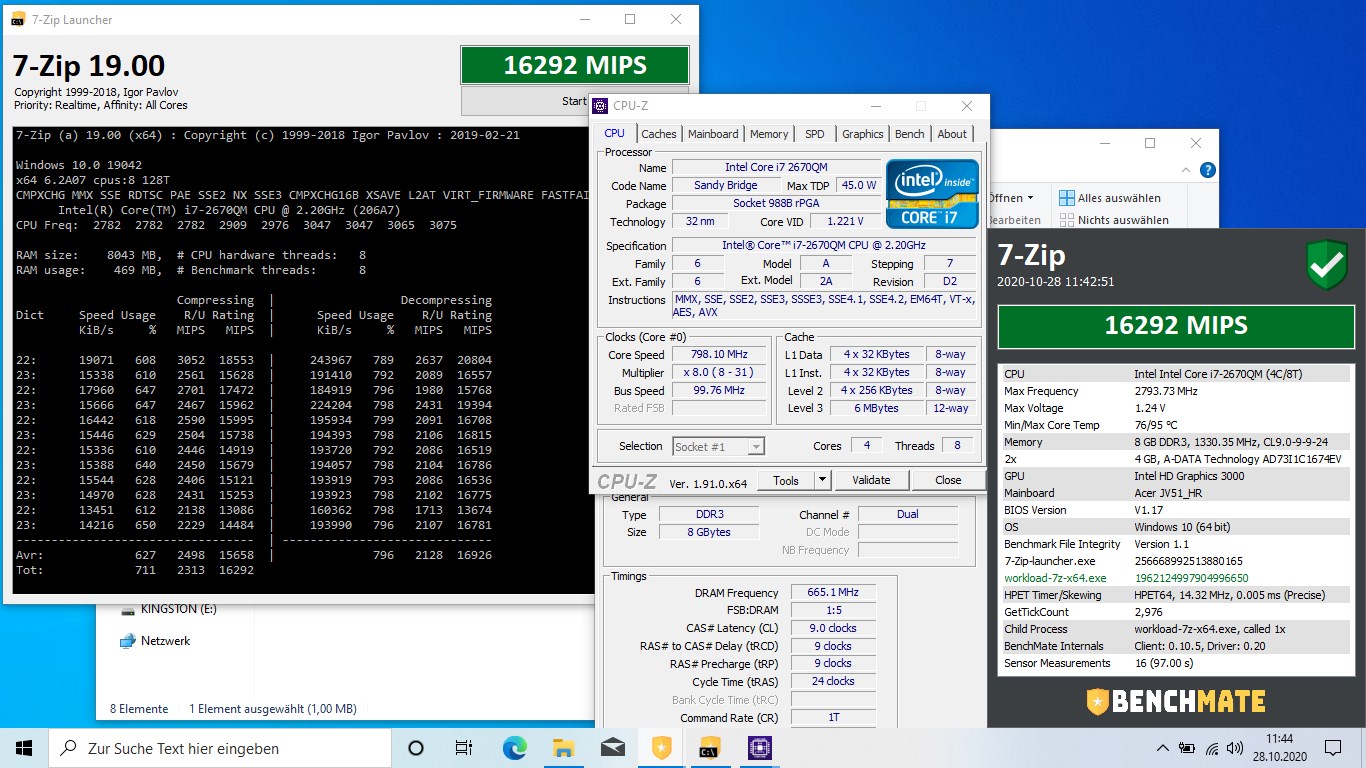Open the Mail app from taskbar
Viewport: 1366px width, 768px height.
pyautogui.click(x=612, y=748)
